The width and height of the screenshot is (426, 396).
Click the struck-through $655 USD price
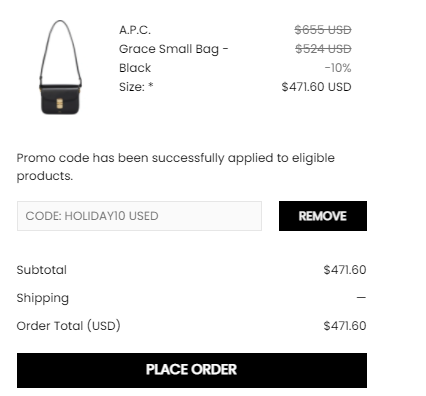click(323, 30)
